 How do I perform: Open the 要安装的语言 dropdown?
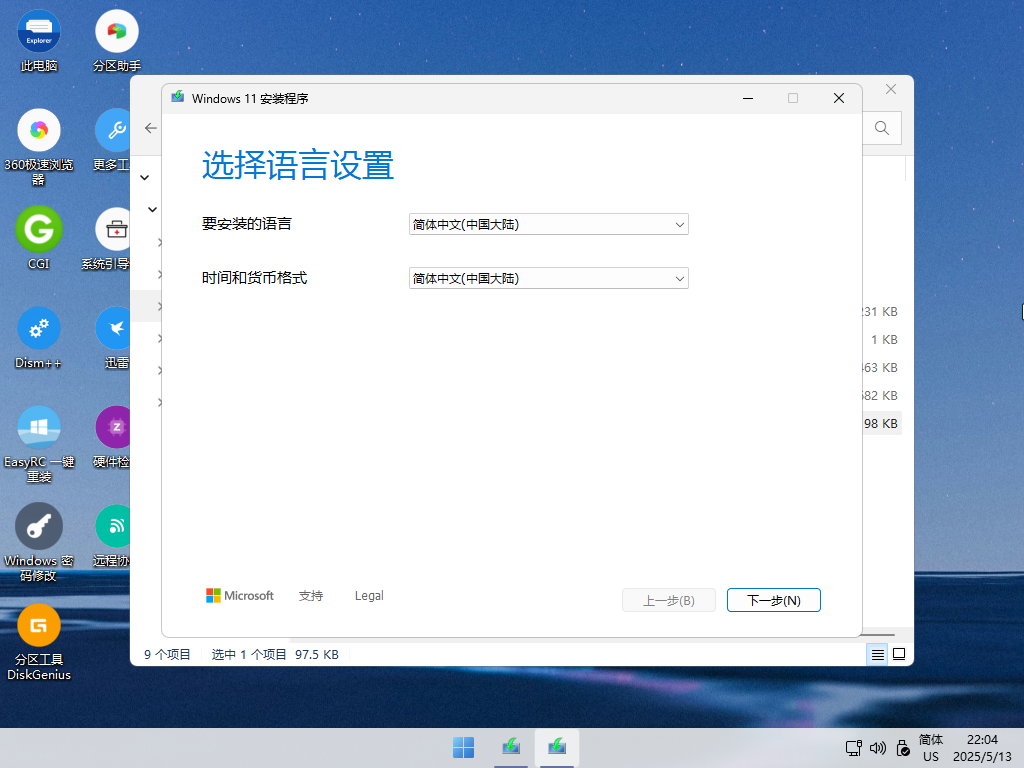[549, 224]
